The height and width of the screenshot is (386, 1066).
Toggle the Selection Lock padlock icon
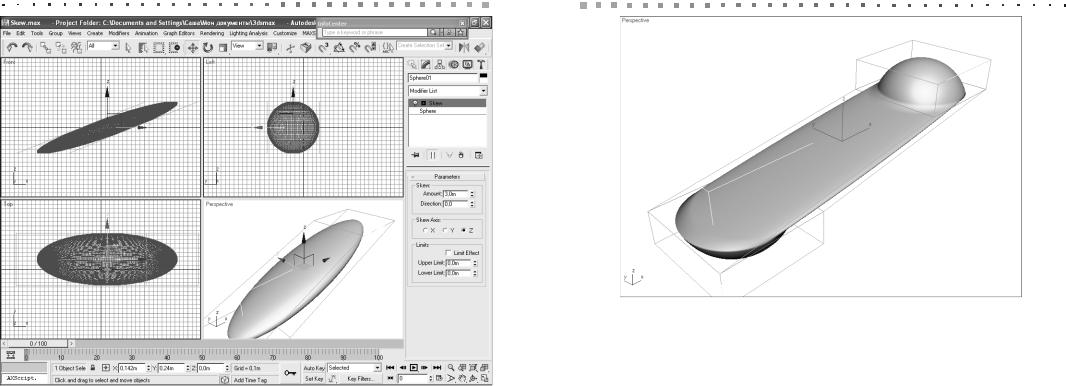click(x=93, y=368)
